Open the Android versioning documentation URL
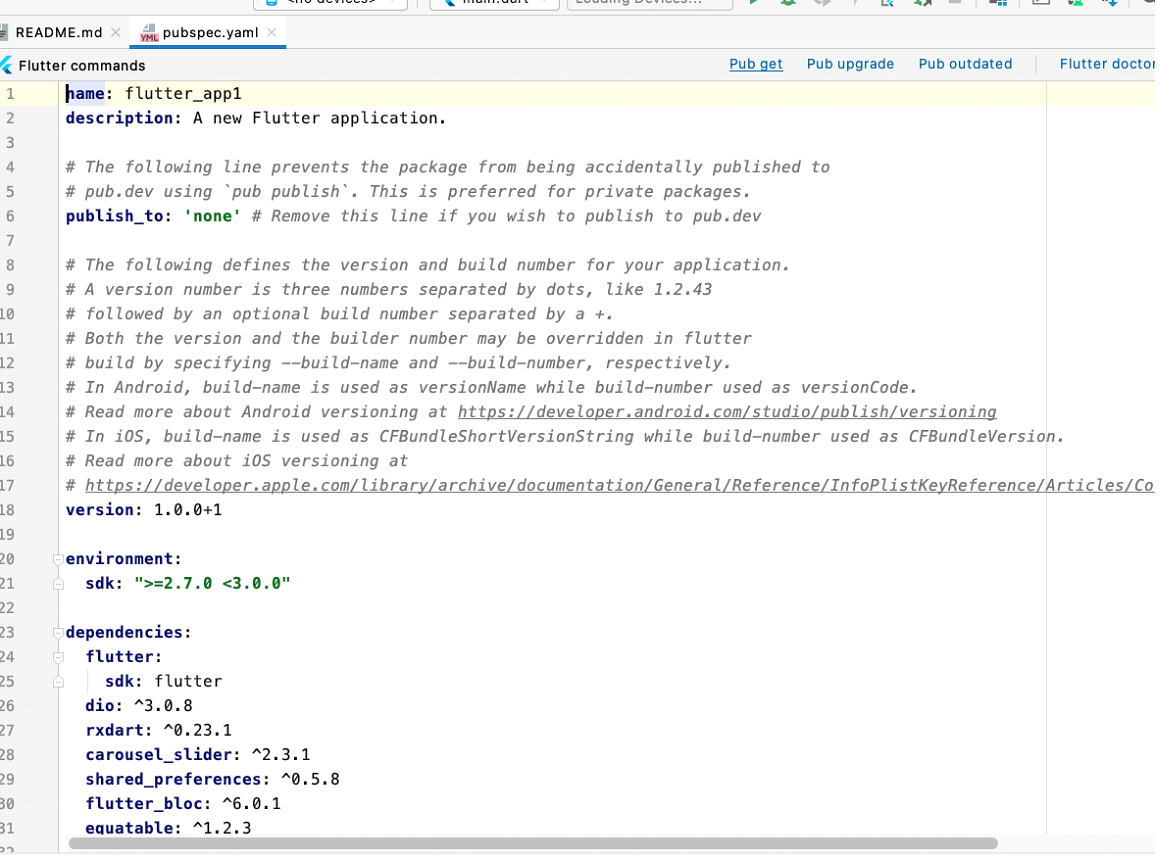The width and height of the screenshot is (1161, 855). click(727, 412)
